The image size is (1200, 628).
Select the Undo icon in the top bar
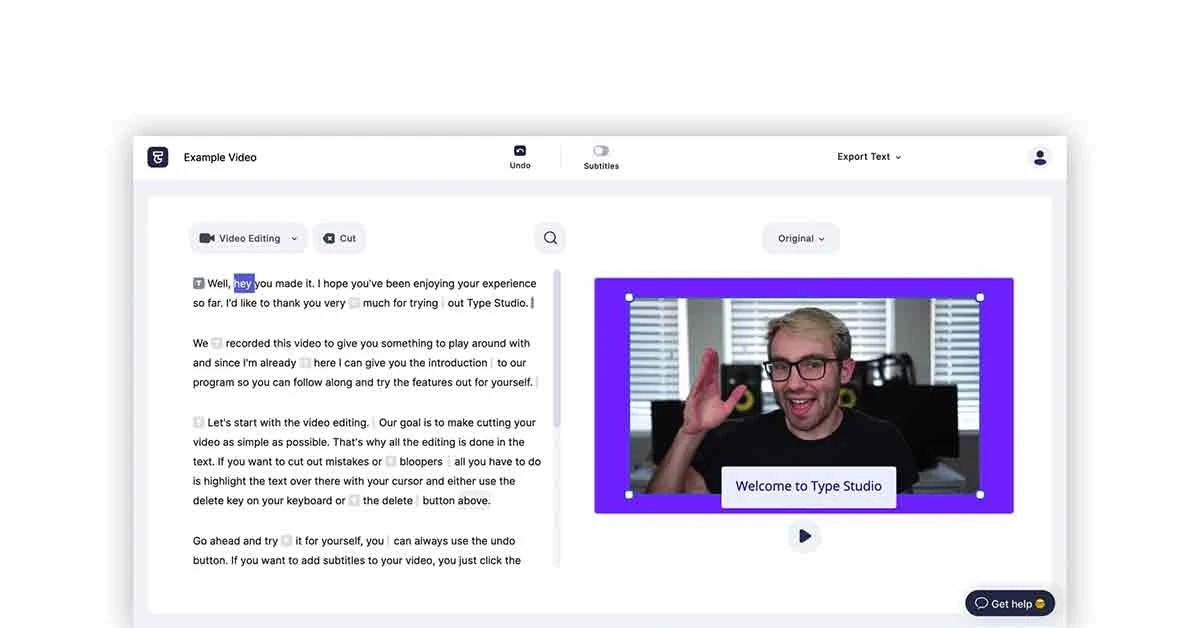pos(519,152)
